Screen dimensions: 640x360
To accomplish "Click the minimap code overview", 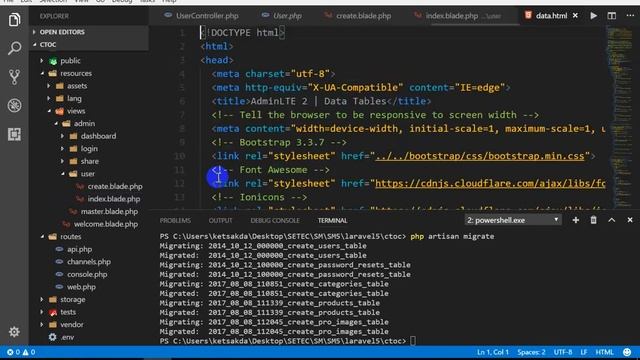I will pos(620,118).
